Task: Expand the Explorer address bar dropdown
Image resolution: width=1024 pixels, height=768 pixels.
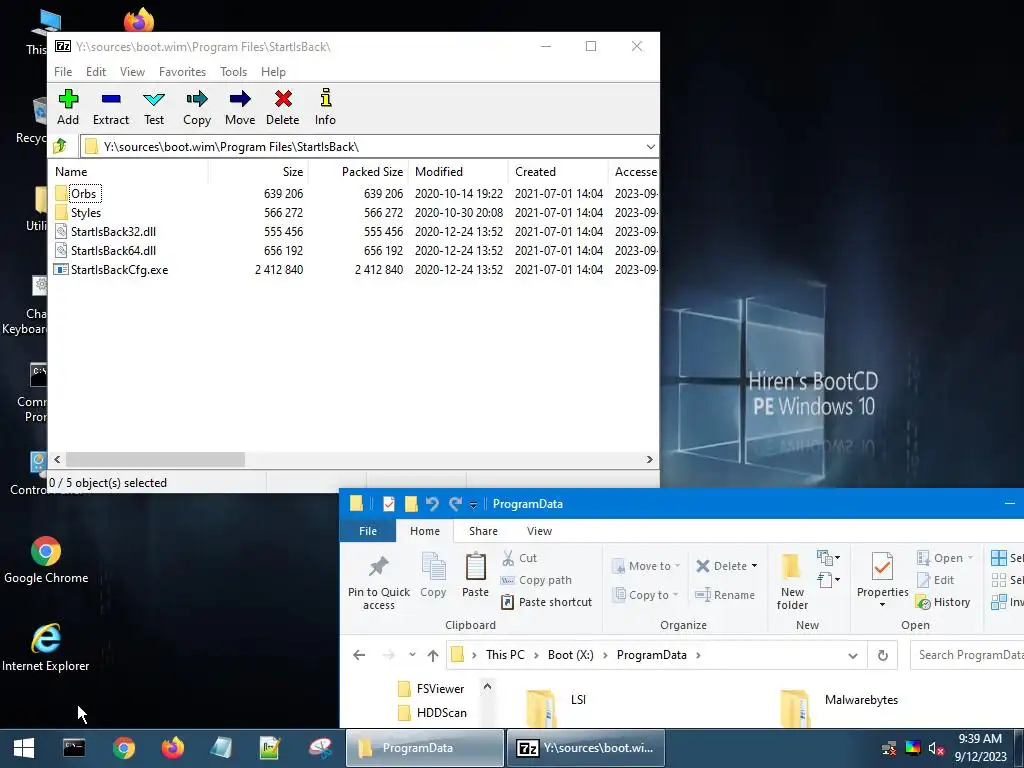Action: pos(853,656)
